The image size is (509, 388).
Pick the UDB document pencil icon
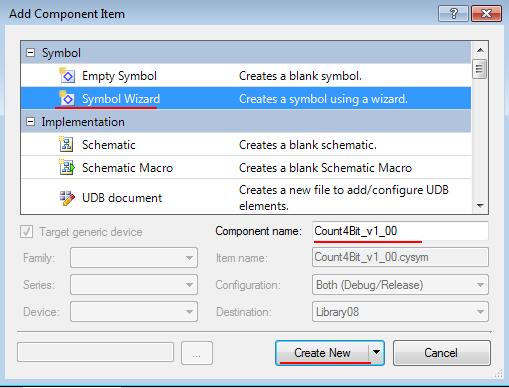pos(67,198)
